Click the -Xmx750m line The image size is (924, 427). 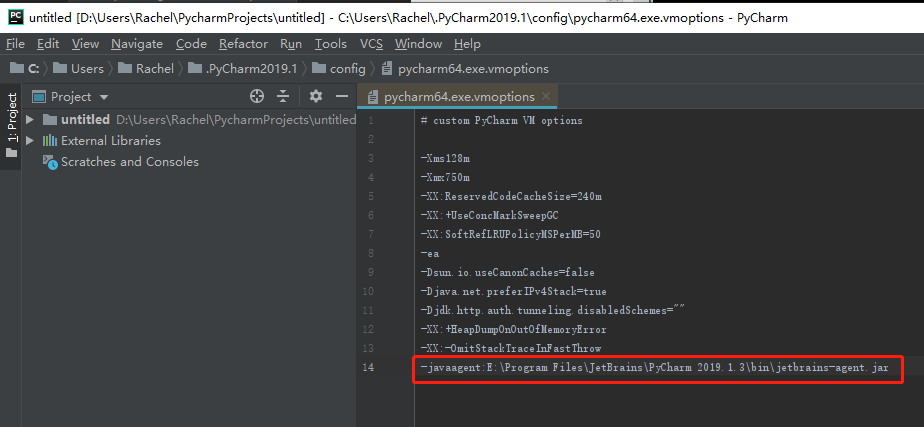[x=445, y=177]
